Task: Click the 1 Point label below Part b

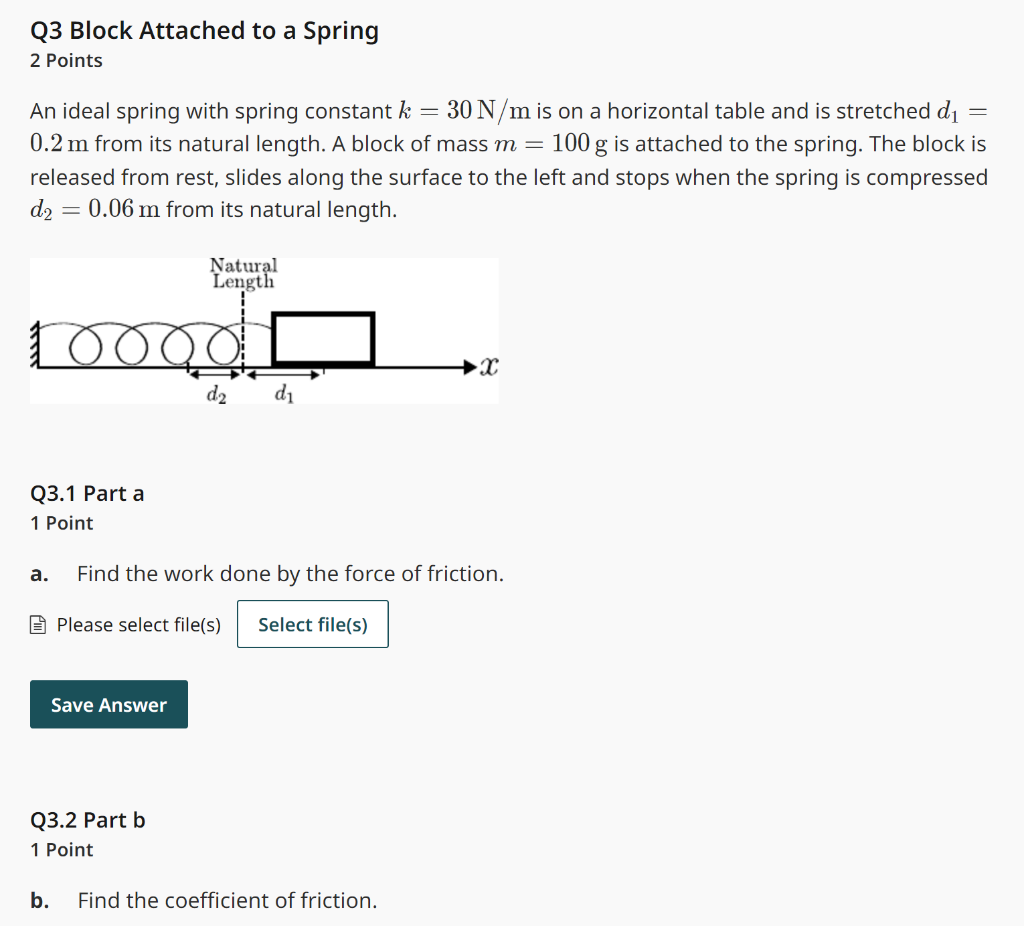Action: point(61,850)
